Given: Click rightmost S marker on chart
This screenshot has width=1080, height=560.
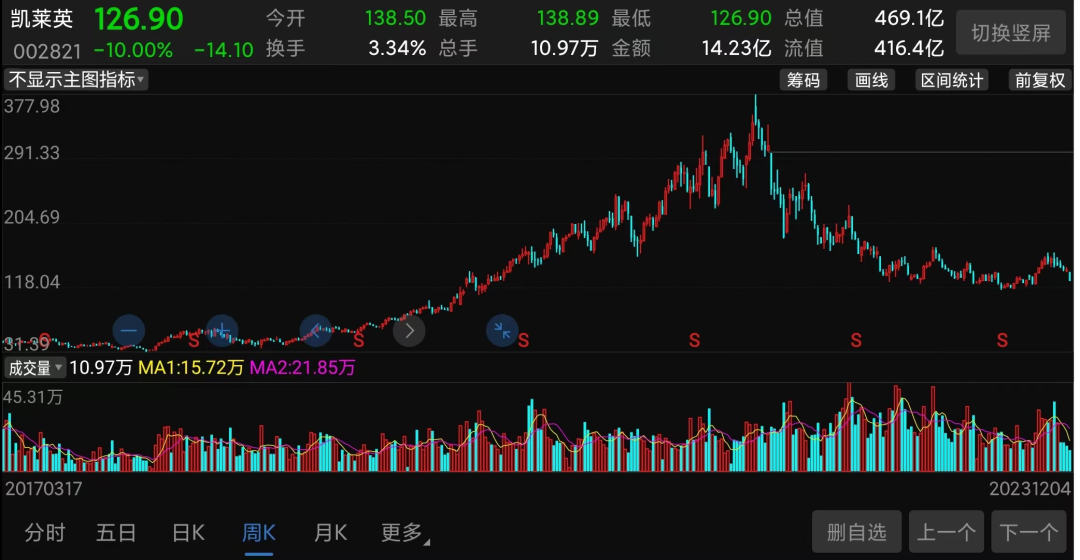Looking at the screenshot, I should pos(1002,340).
